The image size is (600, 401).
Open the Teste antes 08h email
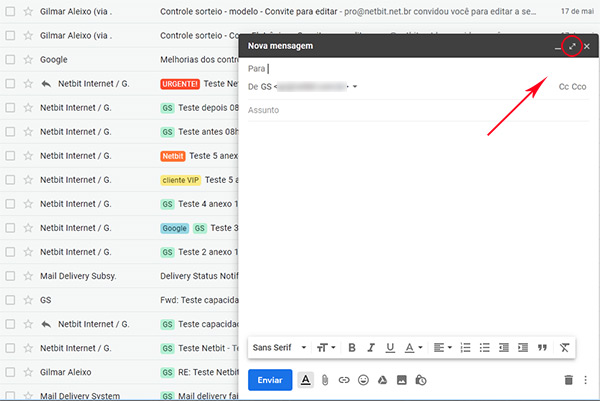tap(208, 132)
